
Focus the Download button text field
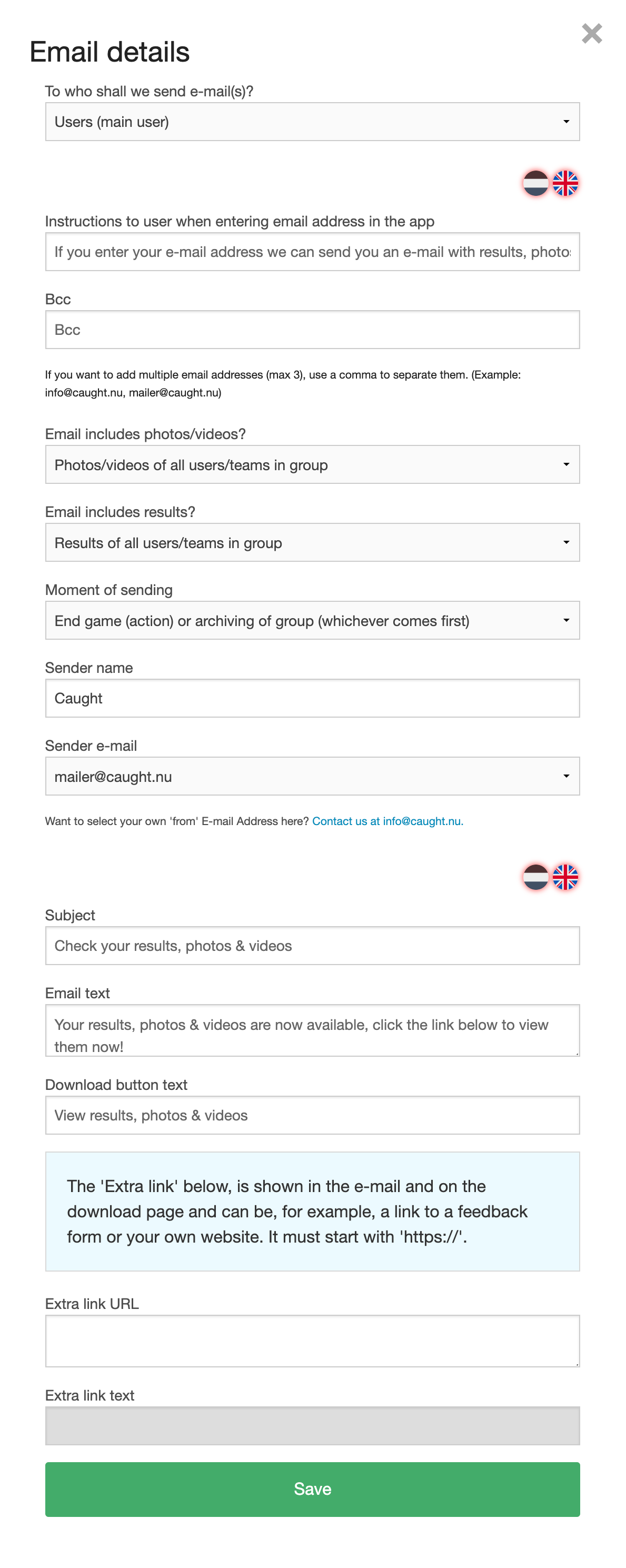[x=312, y=1115]
